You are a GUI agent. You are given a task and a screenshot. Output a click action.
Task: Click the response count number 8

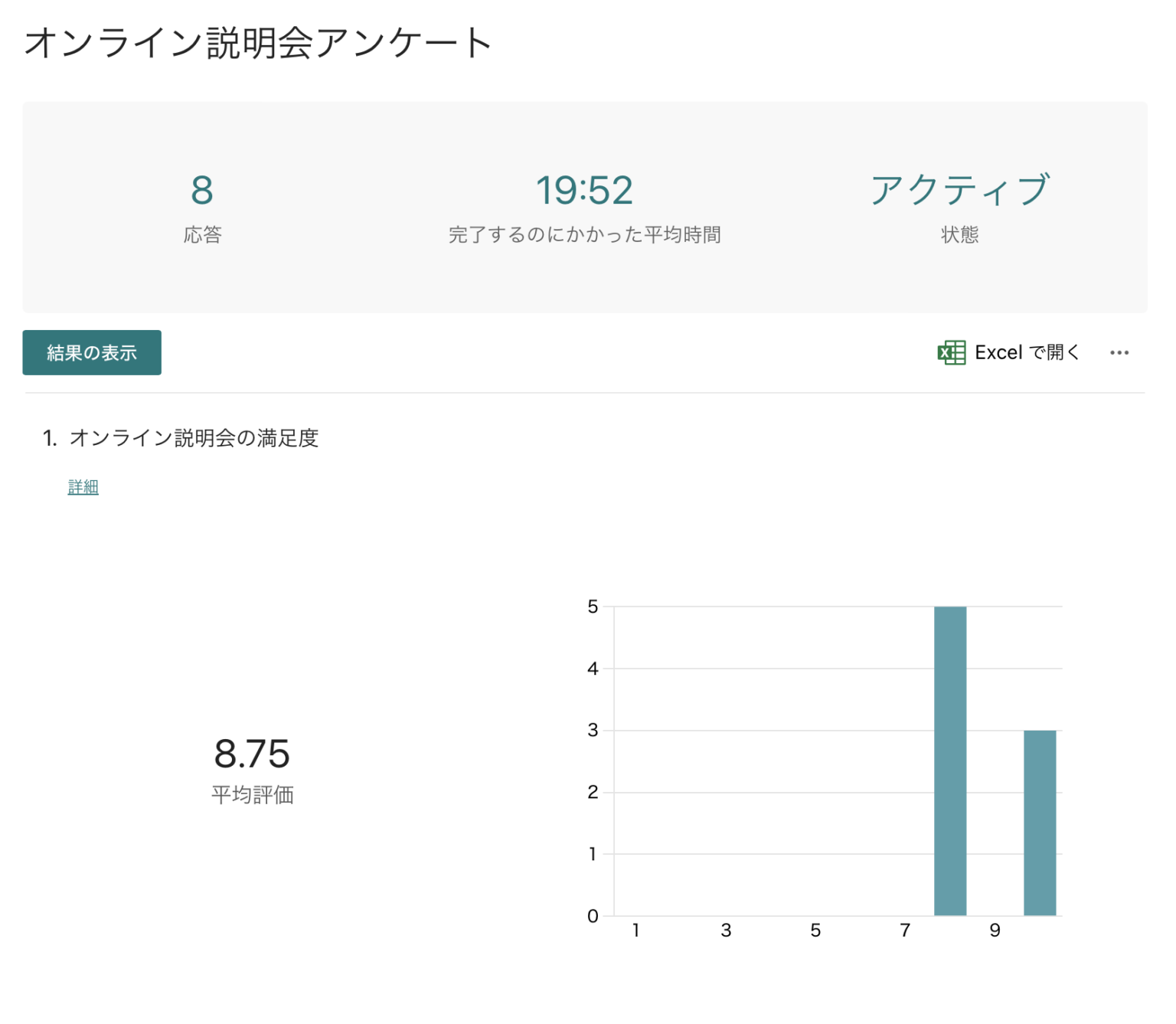(202, 190)
